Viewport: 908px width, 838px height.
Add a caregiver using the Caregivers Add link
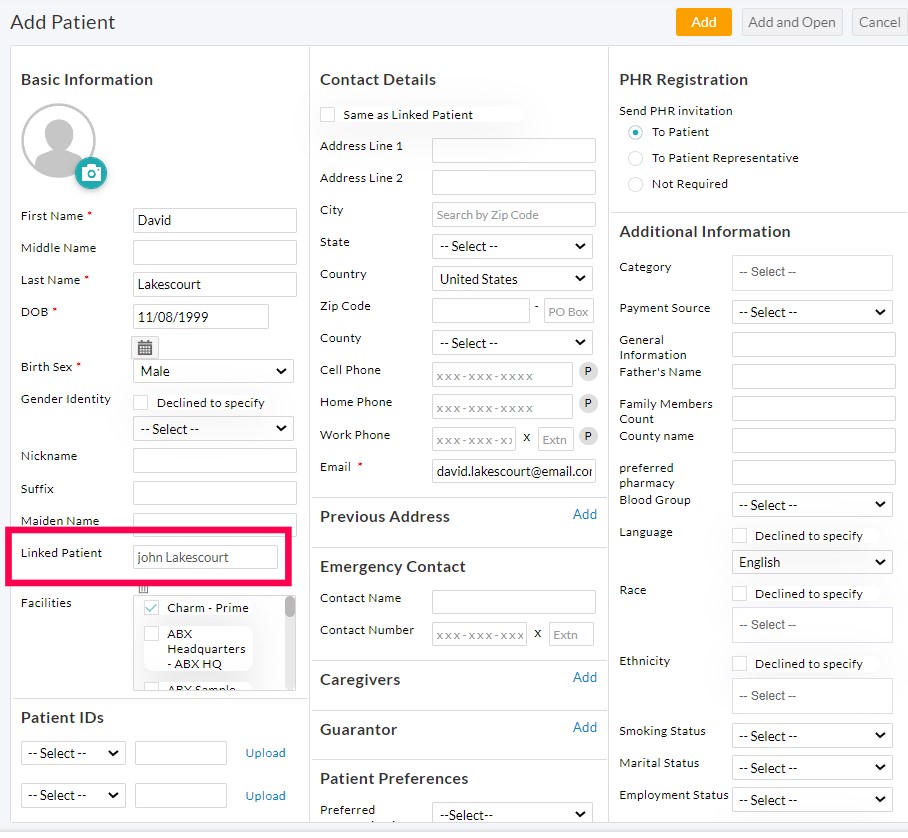coord(585,677)
